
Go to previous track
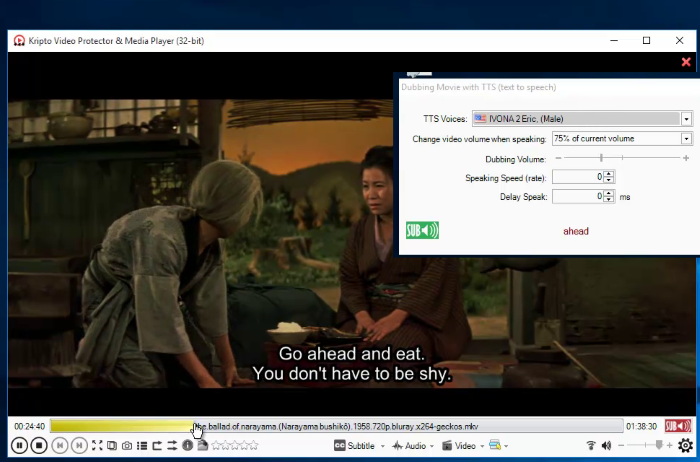60,445
